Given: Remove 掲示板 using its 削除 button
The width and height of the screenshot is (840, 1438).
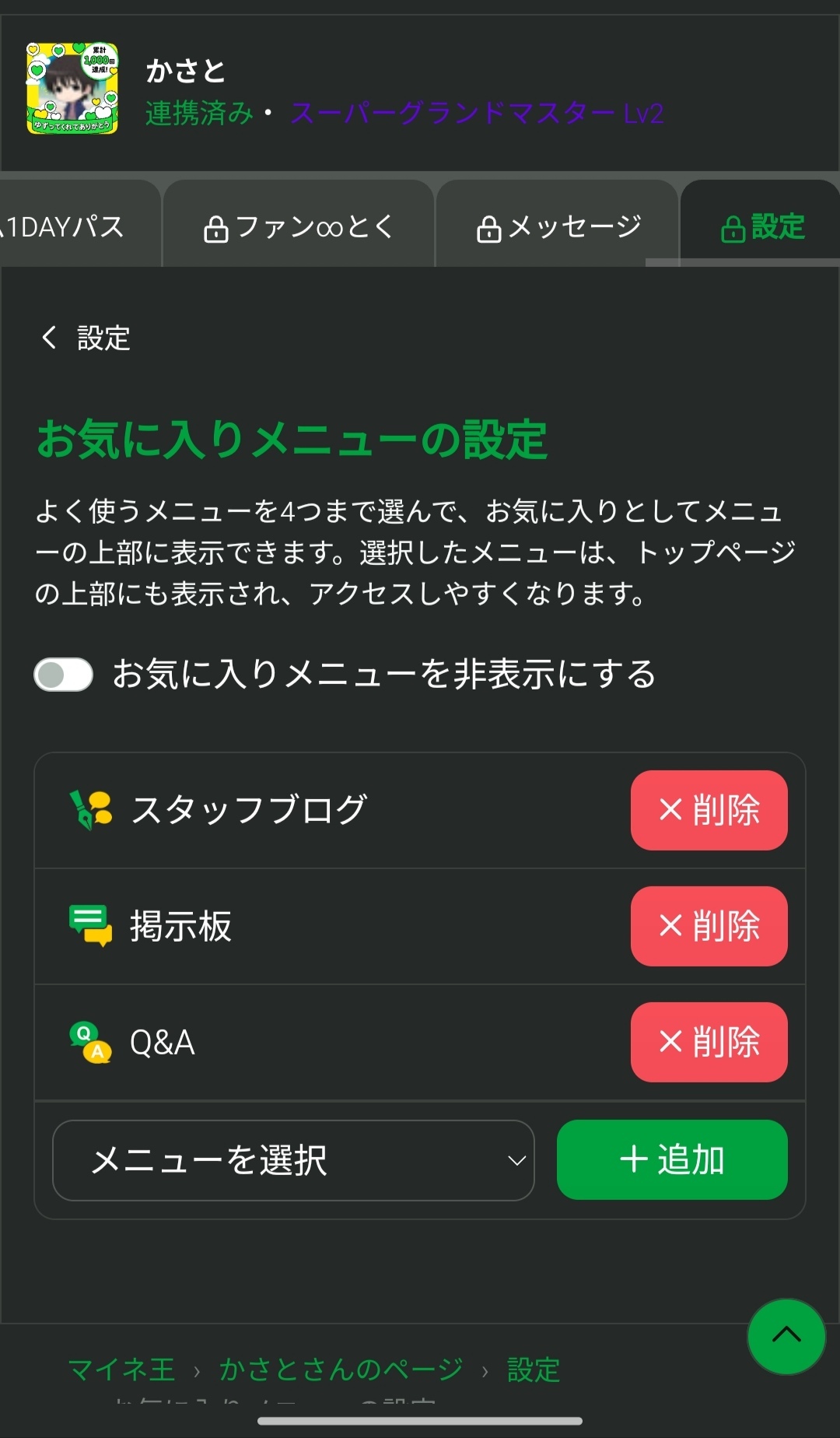Looking at the screenshot, I should click(x=709, y=926).
